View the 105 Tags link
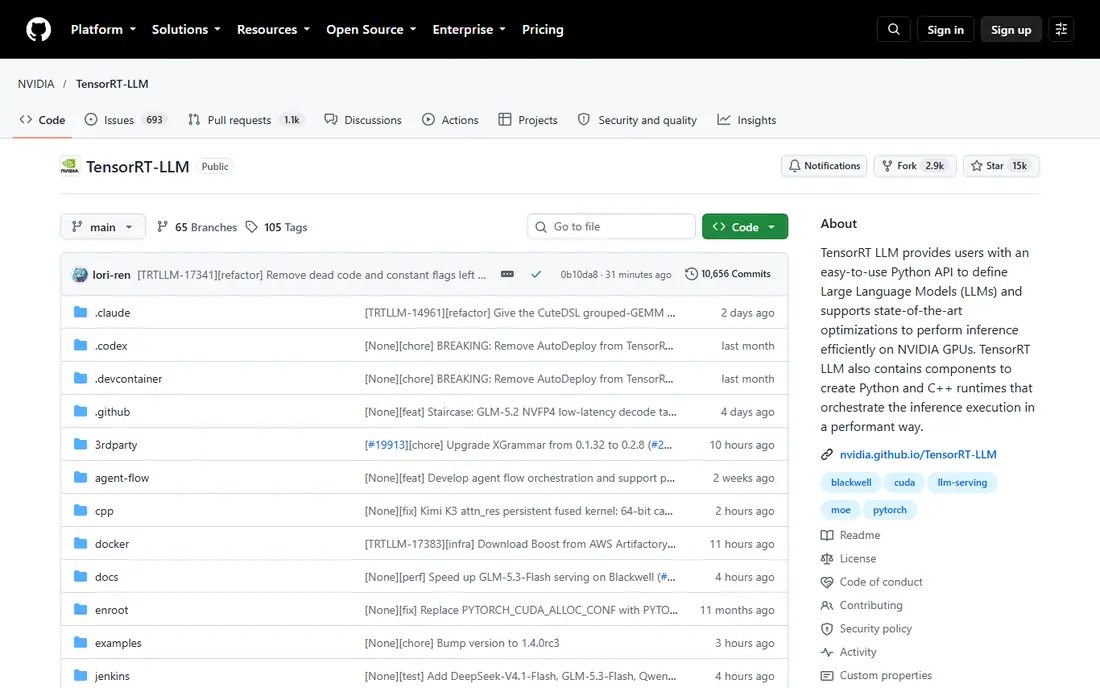The height and width of the screenshot is (688, 1100). tap(276, 227)
